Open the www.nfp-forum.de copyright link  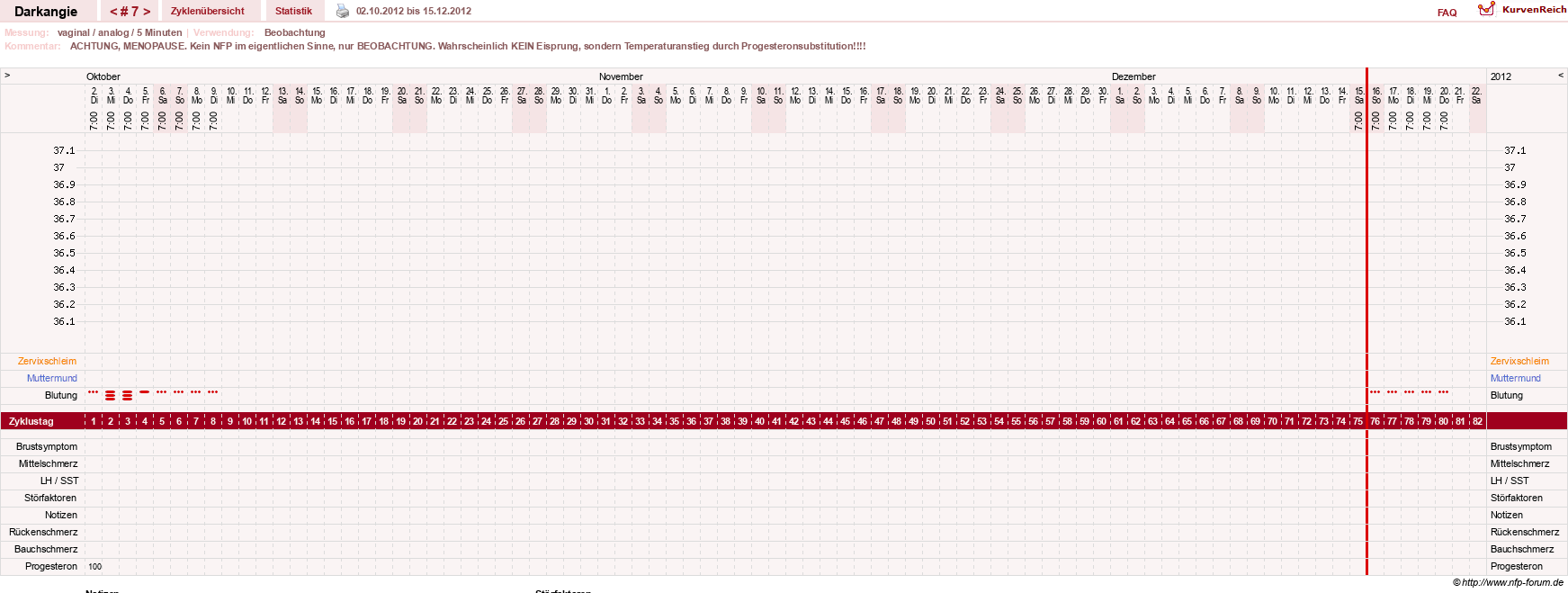(1508, 582)
